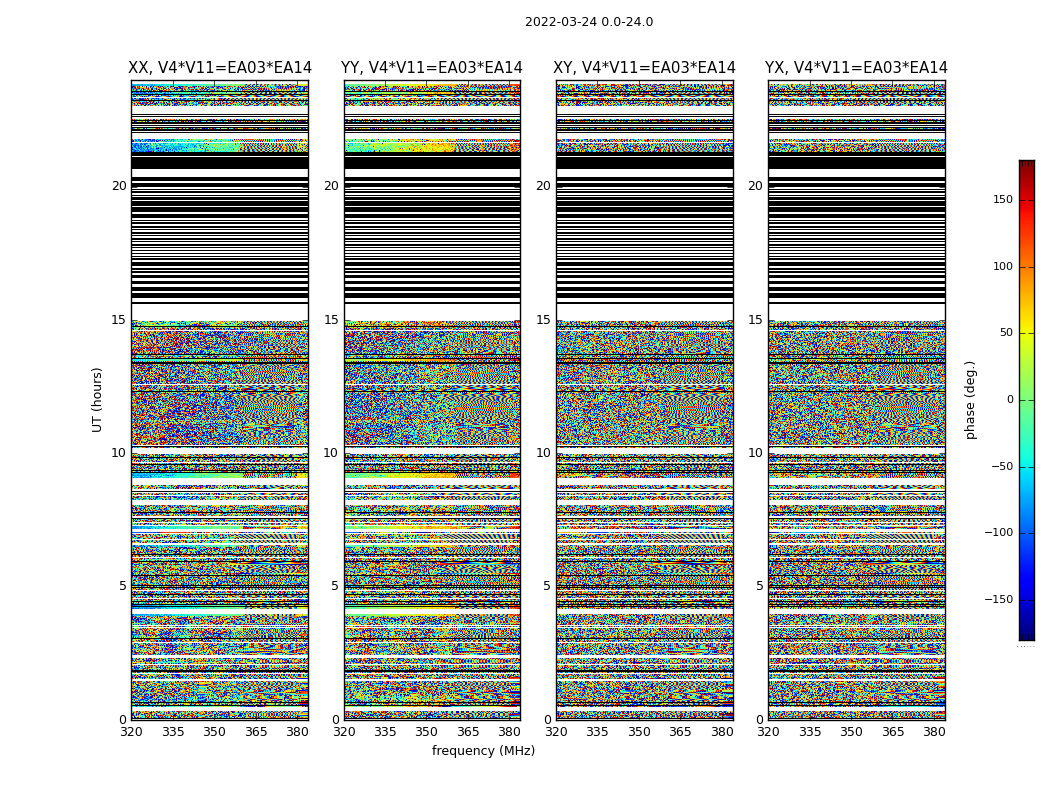1050x800 pixels.
Task: Click inside the YY phase waterfall plot
Action: click(x=432, y=400)
